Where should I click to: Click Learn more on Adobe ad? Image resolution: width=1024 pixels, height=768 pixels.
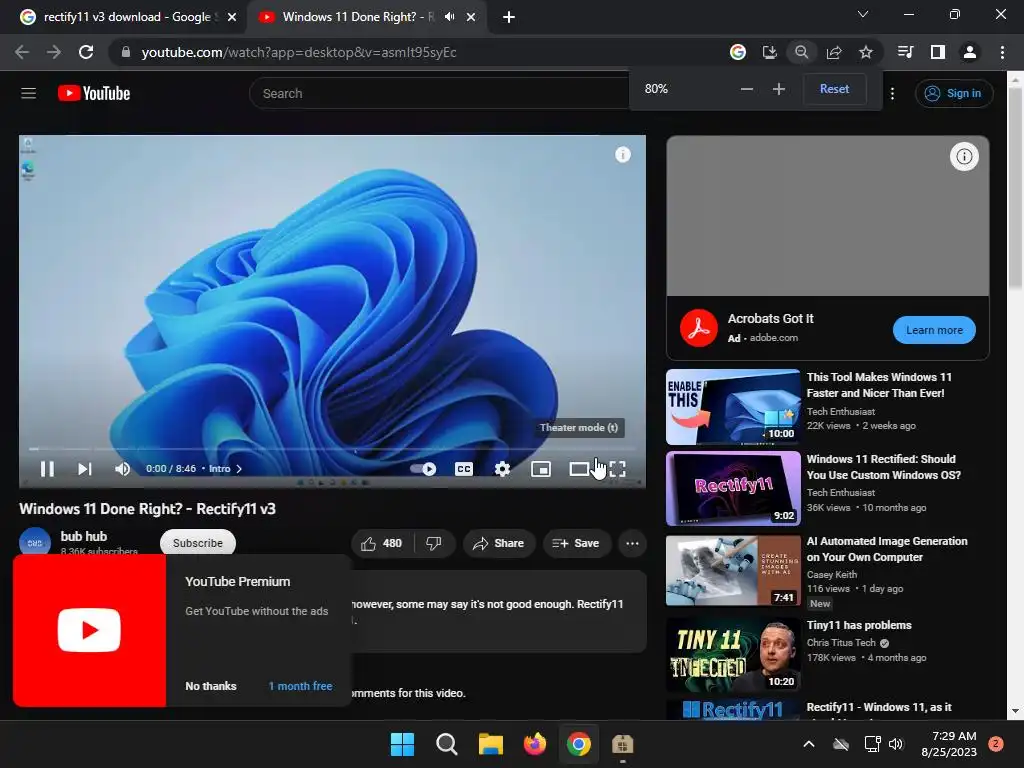[934, 330]
